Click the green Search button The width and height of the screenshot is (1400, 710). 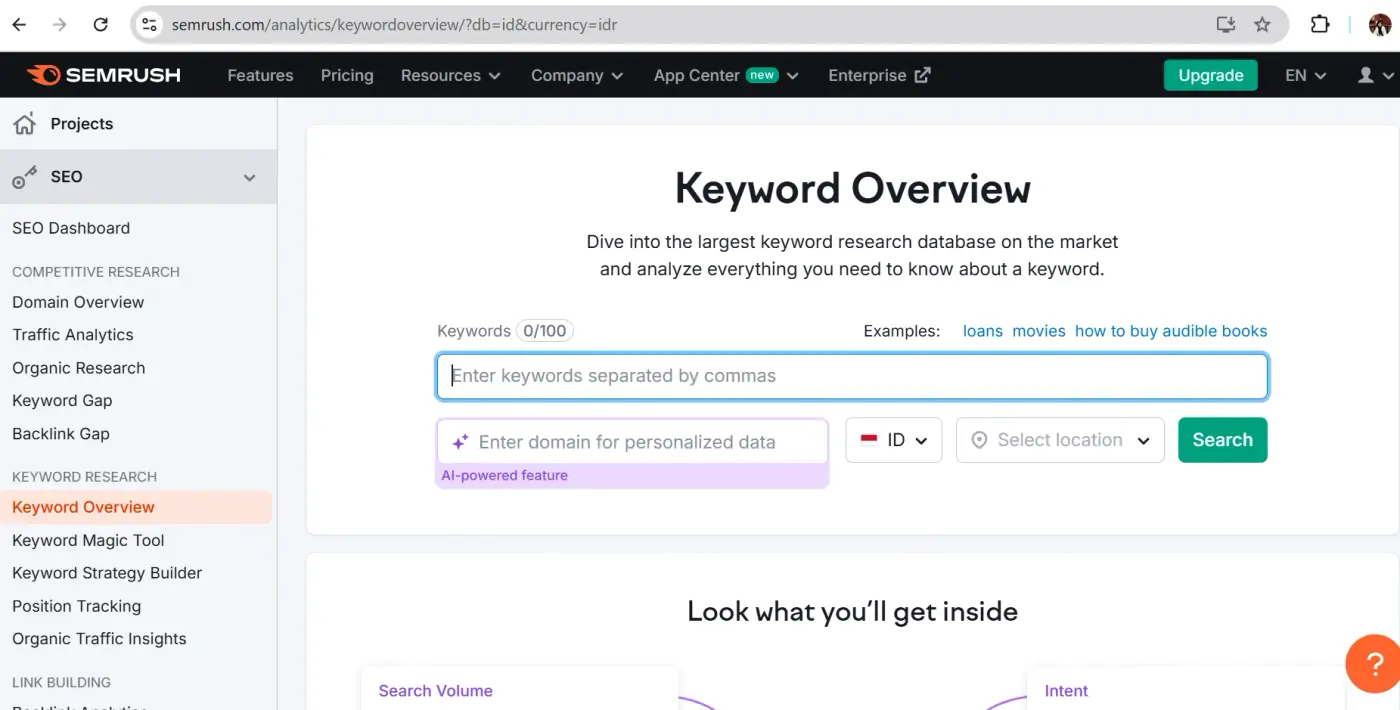[1222, 440]
